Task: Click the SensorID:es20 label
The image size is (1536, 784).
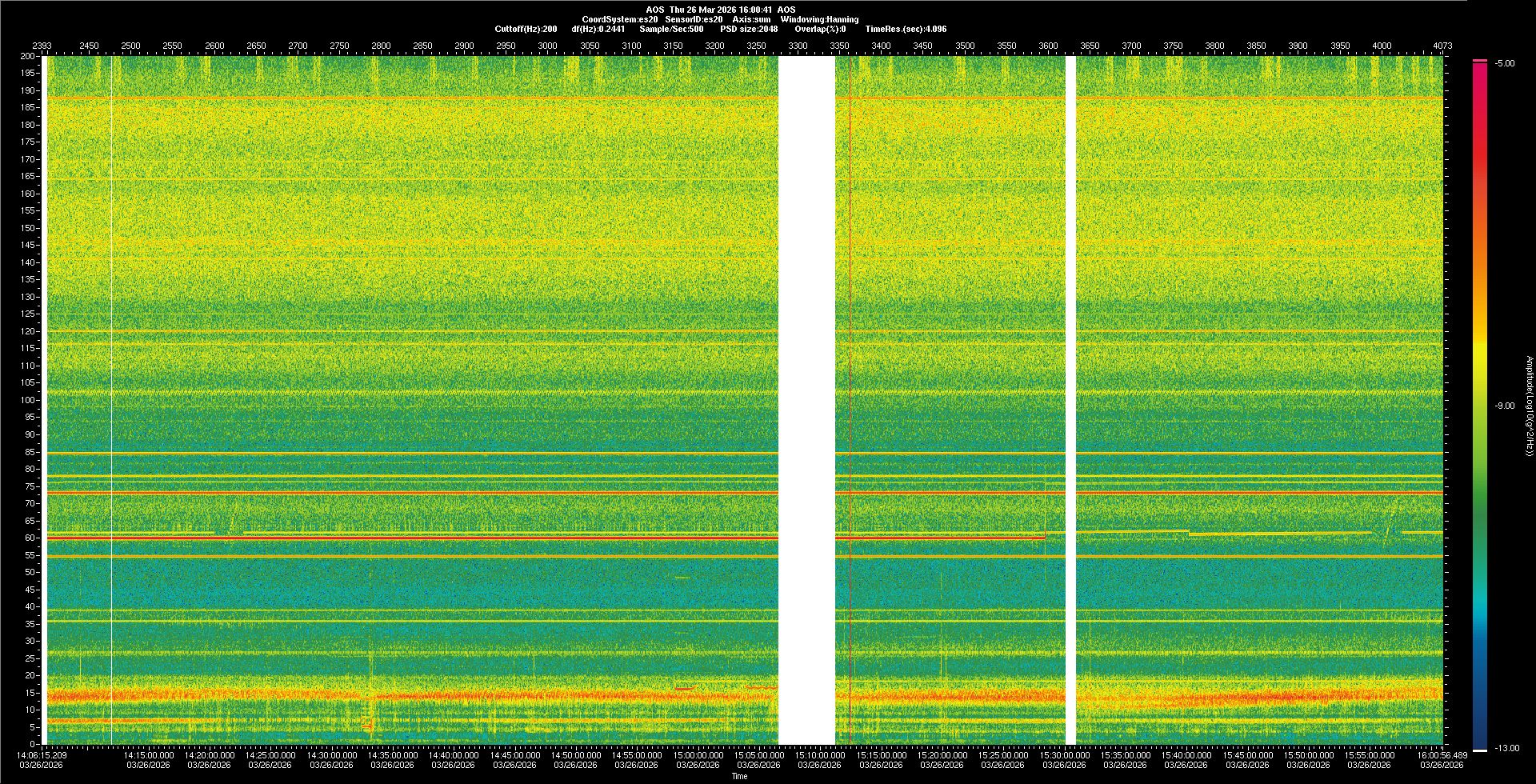Action: 694,19
